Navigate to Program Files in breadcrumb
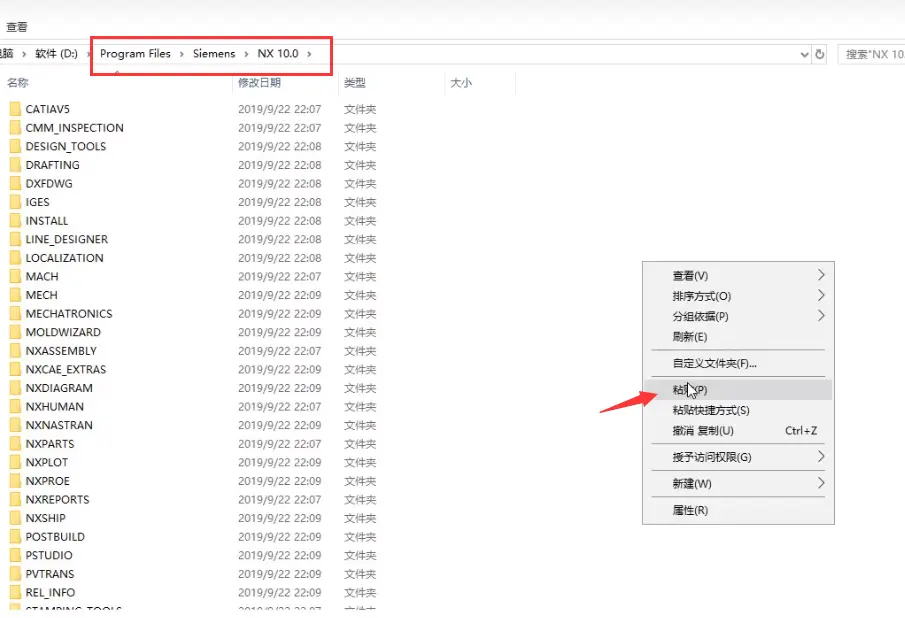905x618 pixels. click(136, 54)
